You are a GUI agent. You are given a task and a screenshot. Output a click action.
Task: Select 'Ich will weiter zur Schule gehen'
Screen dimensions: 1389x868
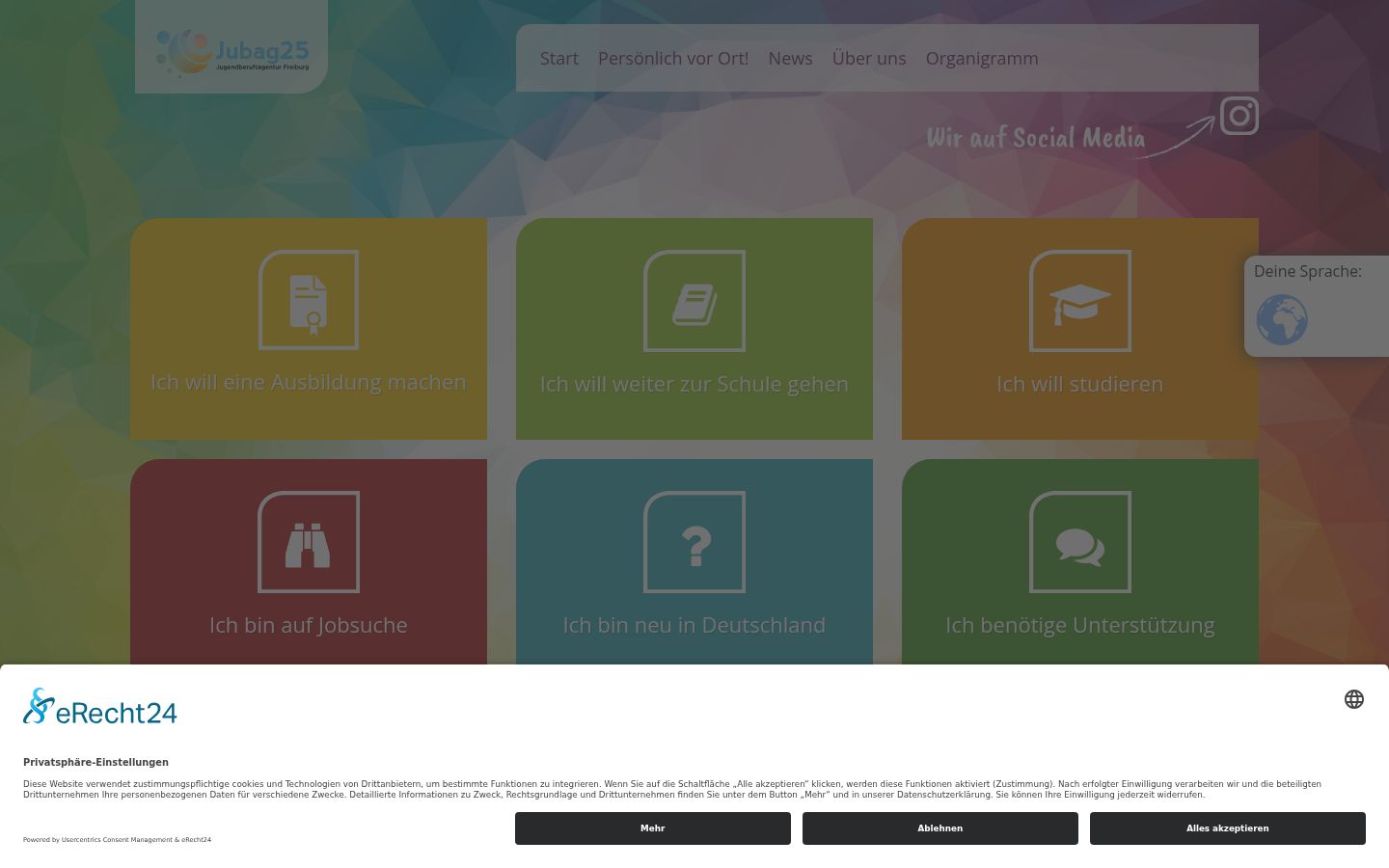[694, 384]
